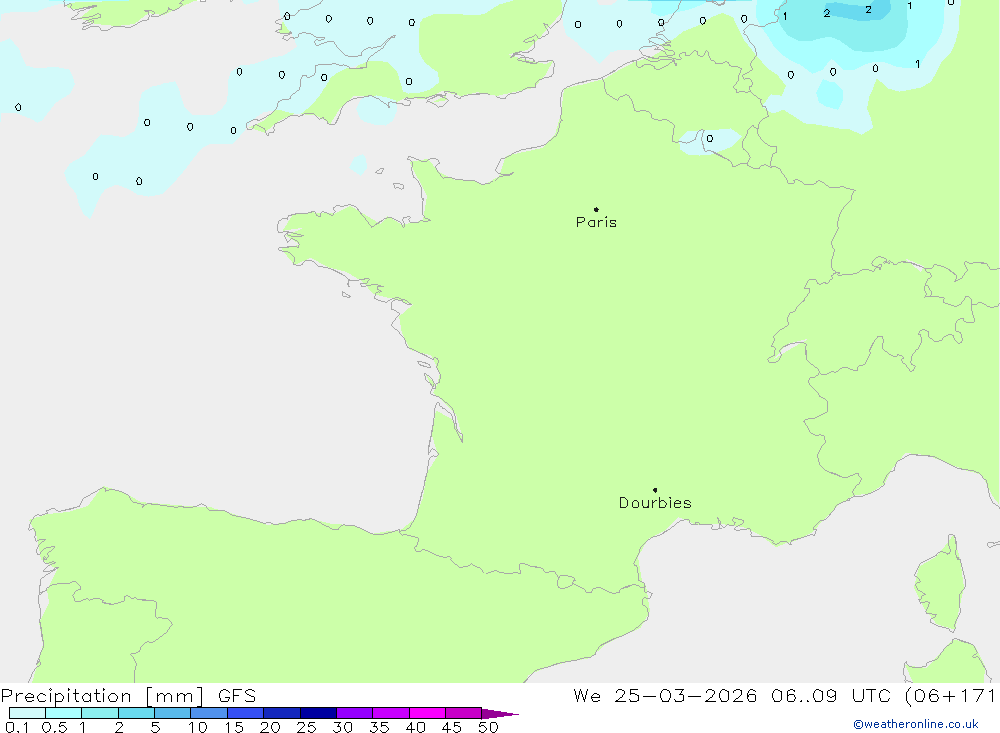
Task: Click the '35' legend scale value
Action: pyautogui.click(x=379, y=727)
